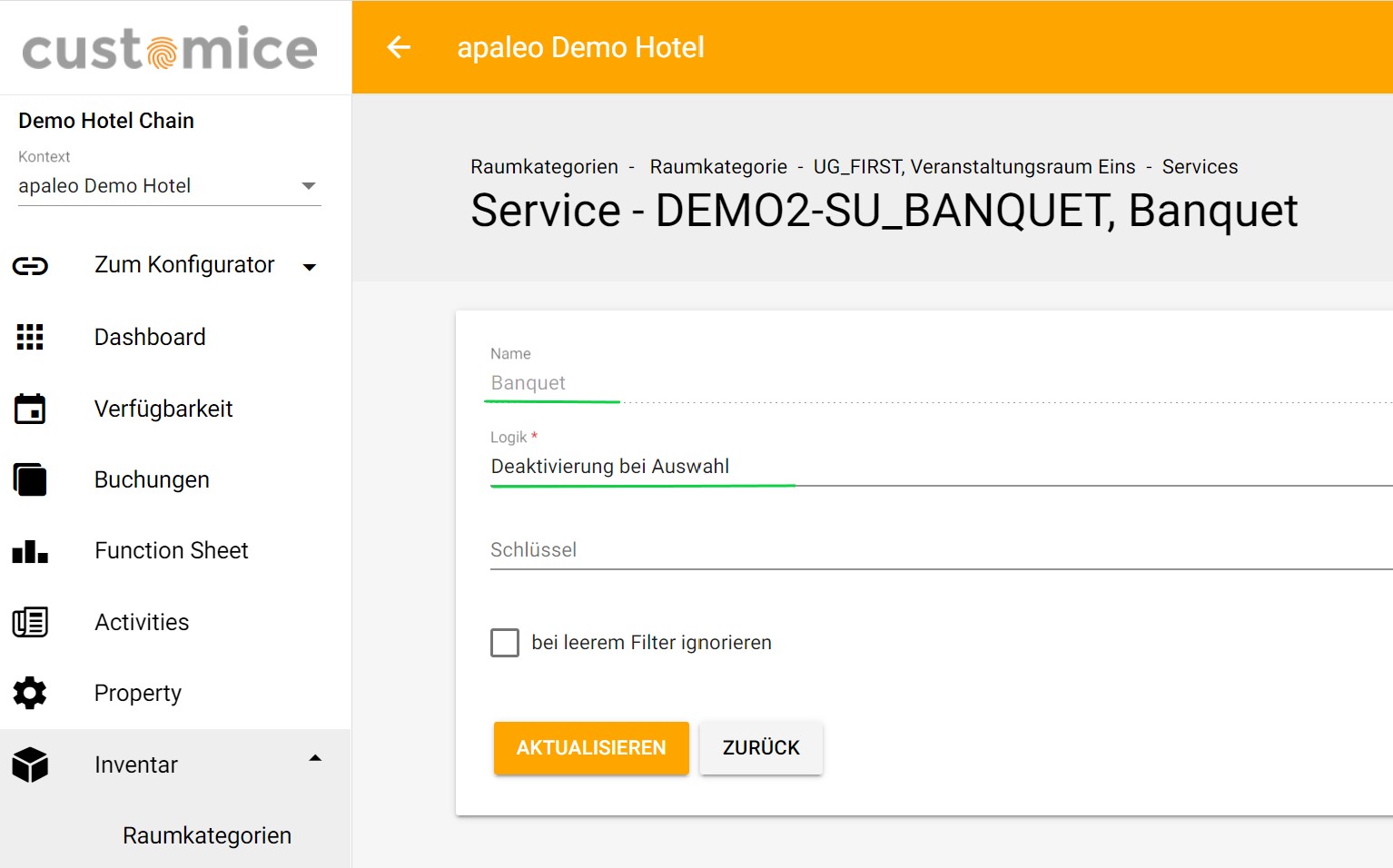Click the 'Logik' field label
The image size is (1393, 868).
pyautogui.click(x=509, y=438)
